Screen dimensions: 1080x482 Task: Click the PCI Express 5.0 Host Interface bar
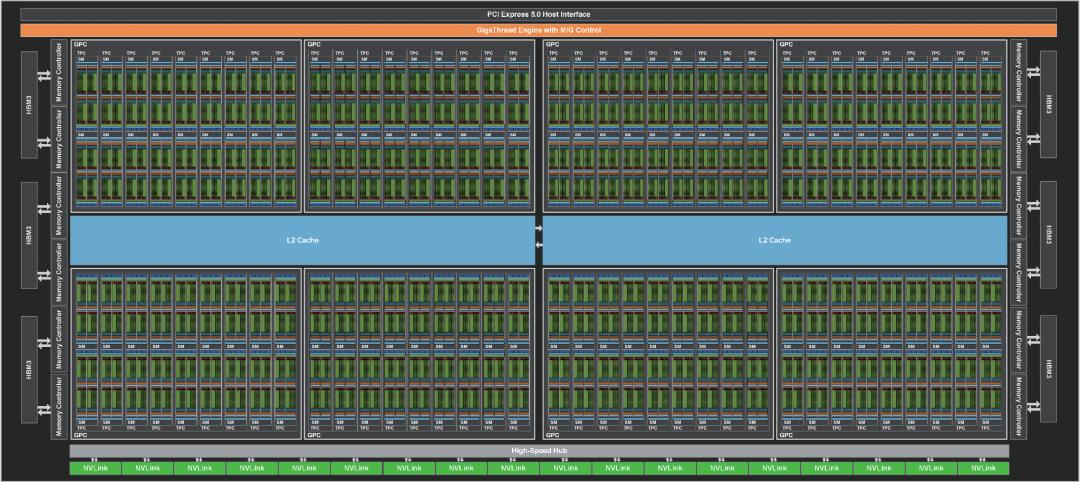click(x=539, y=14)
